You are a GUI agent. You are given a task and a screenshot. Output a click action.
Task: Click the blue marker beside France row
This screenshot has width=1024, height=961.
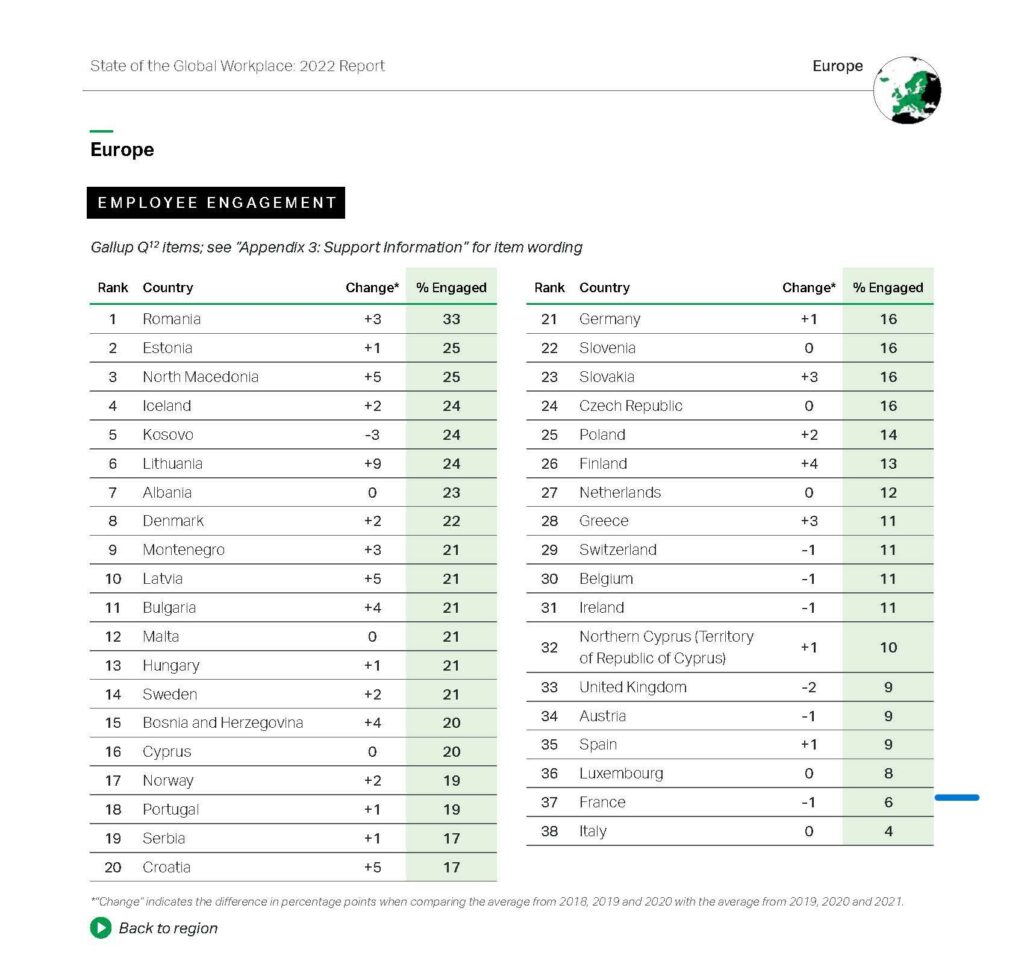(957, 797)
